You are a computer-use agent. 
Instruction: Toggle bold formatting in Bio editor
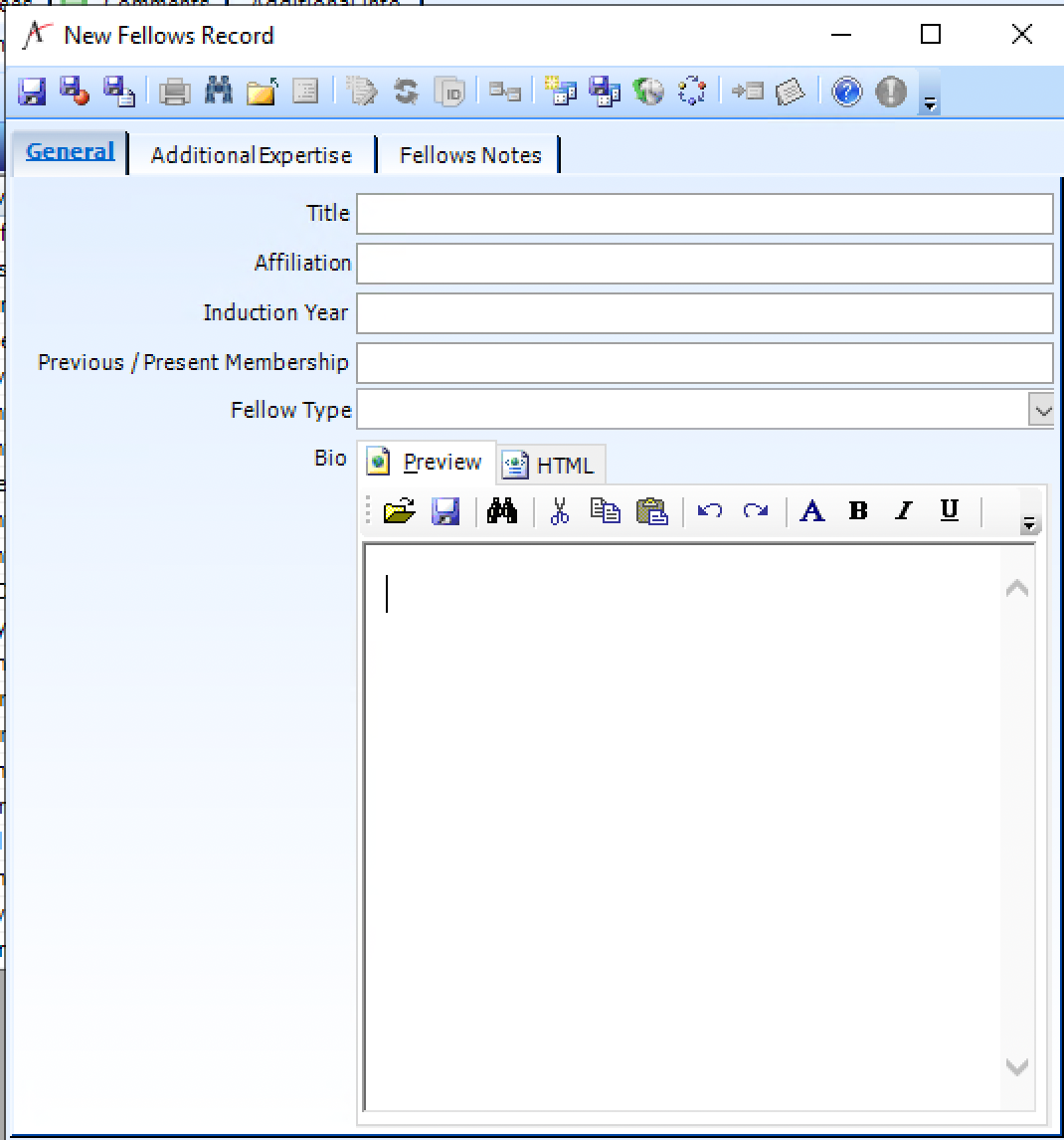pos(858,511)
